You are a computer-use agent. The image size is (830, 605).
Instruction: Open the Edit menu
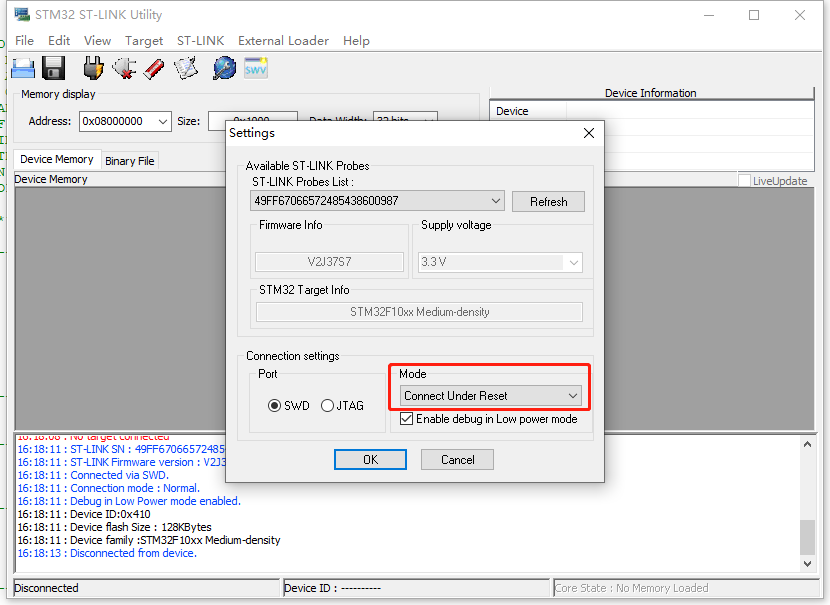coord(59,41)
